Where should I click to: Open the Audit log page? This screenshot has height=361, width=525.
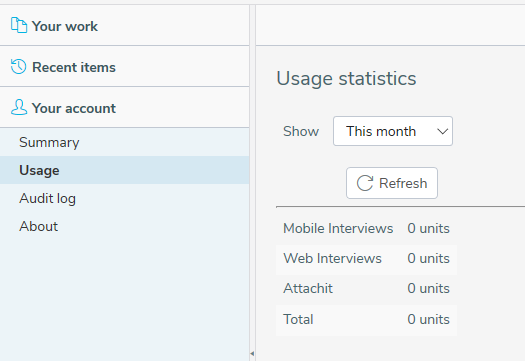tap(125, 198)
